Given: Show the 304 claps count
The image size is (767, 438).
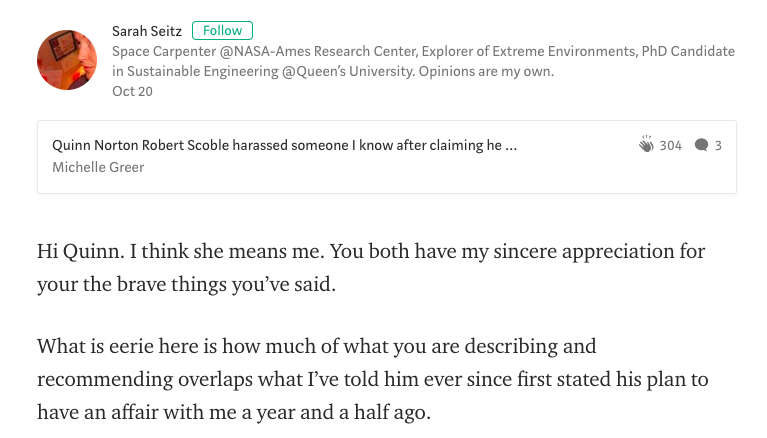Looking at the screenshot, I should click(671, 145).
